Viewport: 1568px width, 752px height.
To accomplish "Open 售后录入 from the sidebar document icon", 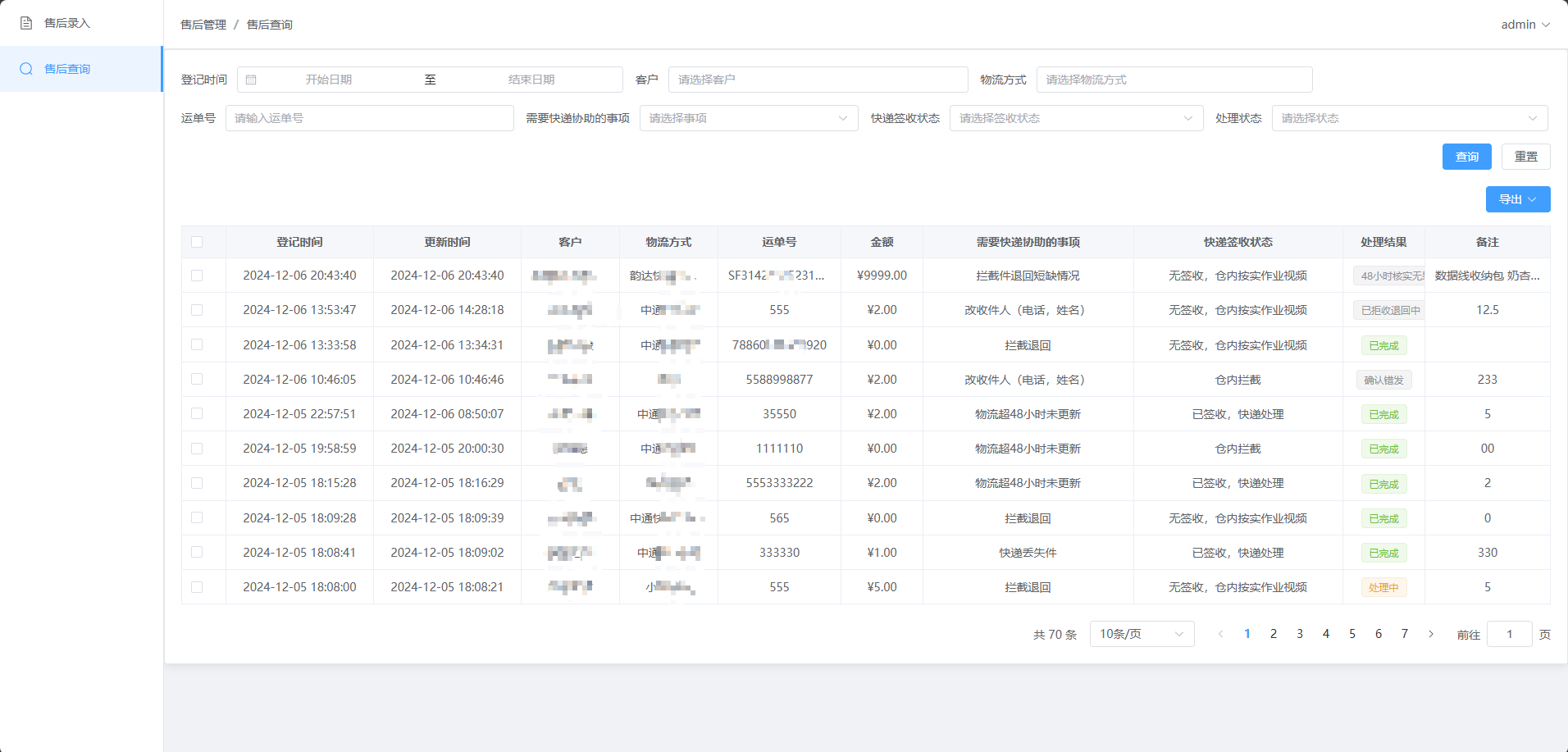I will click(26, 23).
